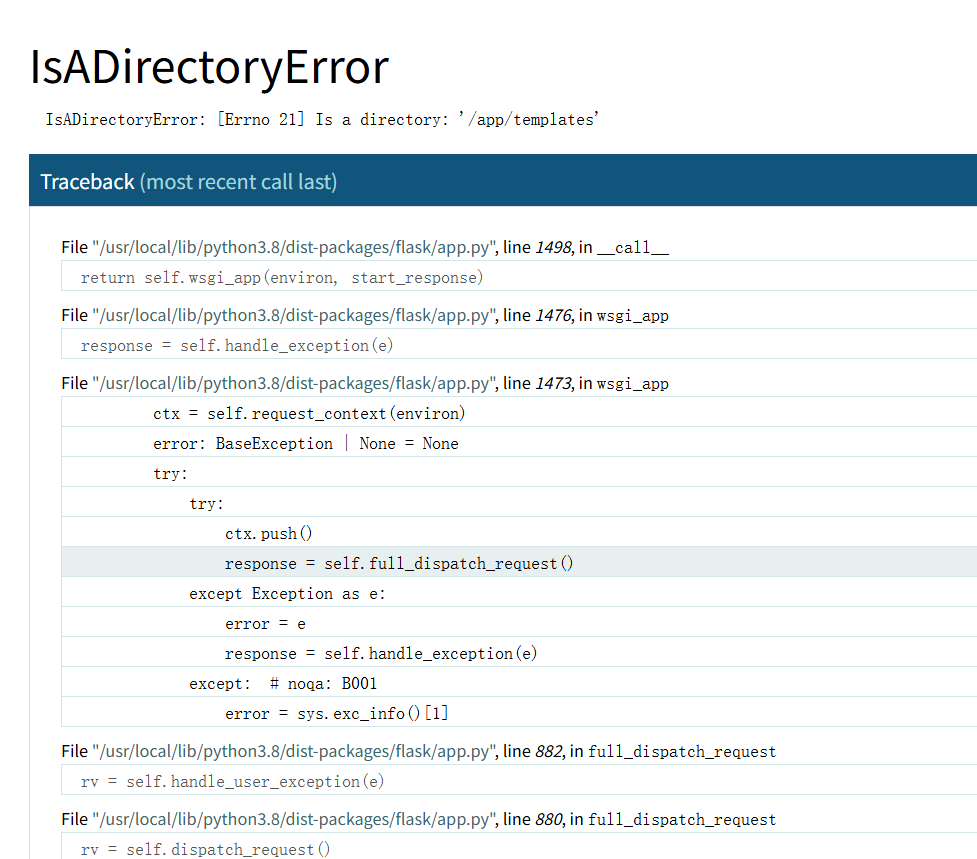Select the error = e source line

tap(265, 623)
